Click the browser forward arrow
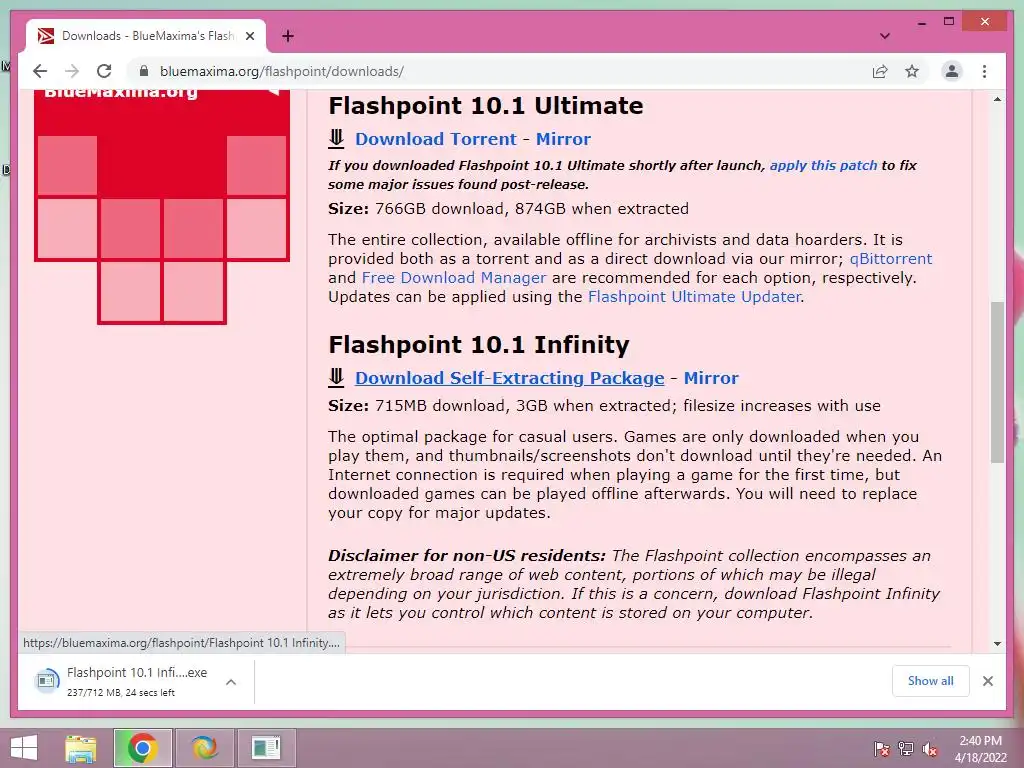Screen dimensions: 1024x768 click(x=72, y=71)
